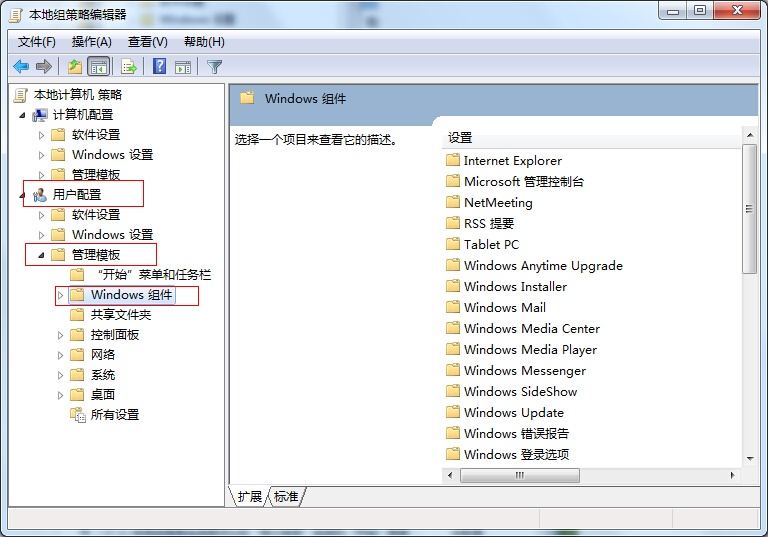Click folder icon beside 共享文件夹

77,315
